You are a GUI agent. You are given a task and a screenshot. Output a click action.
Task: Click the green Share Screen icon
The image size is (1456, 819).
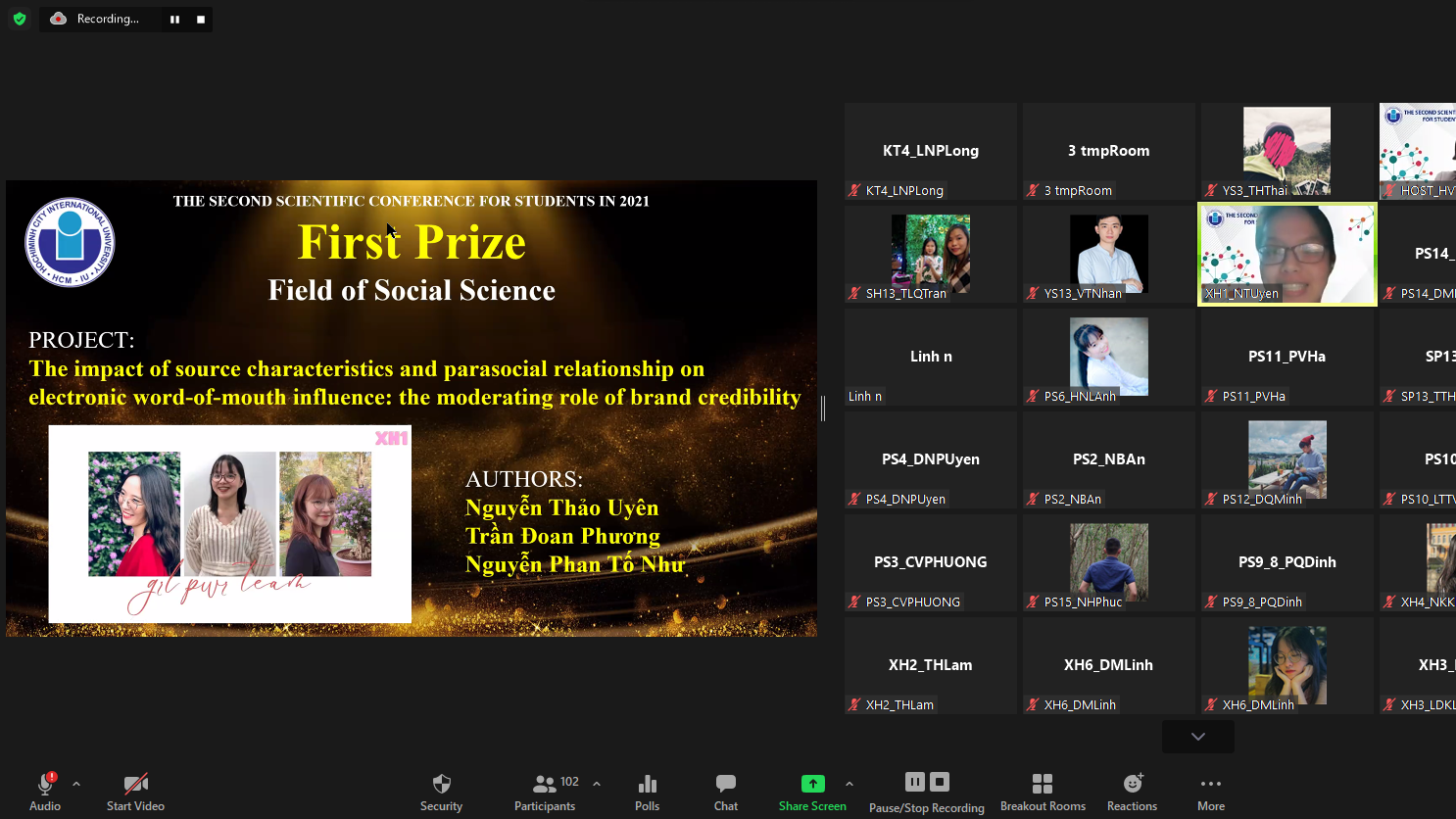[812, 784]
